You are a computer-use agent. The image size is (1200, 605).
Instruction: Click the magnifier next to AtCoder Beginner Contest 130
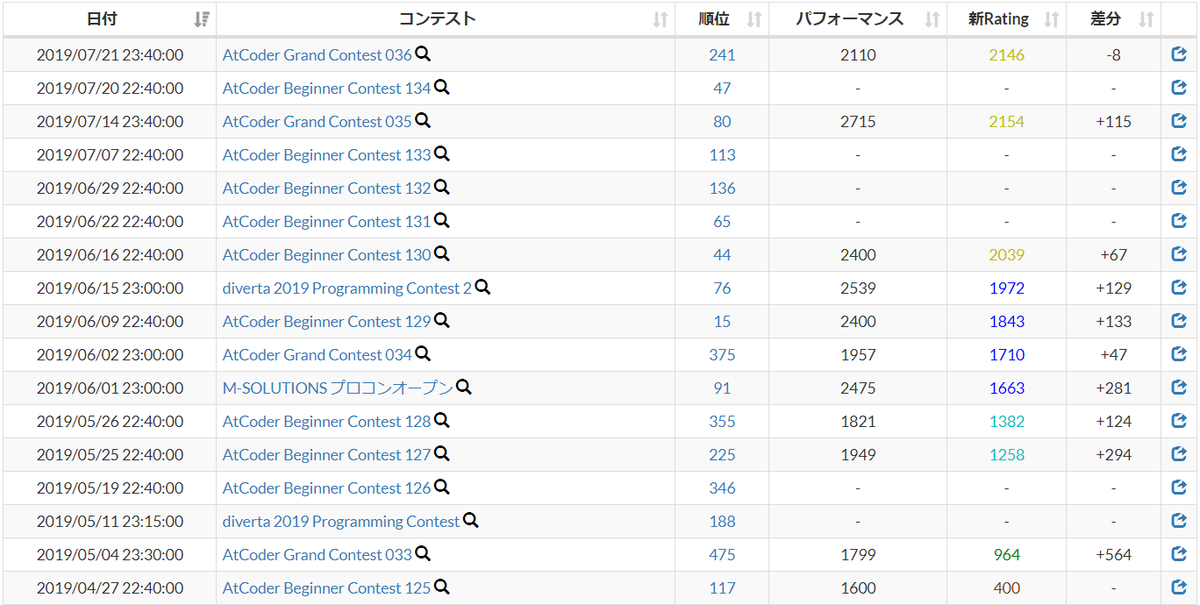(441, 254)
